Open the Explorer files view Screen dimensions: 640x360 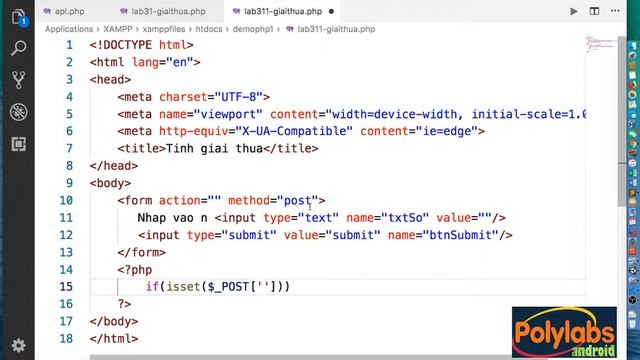(19, 17)
